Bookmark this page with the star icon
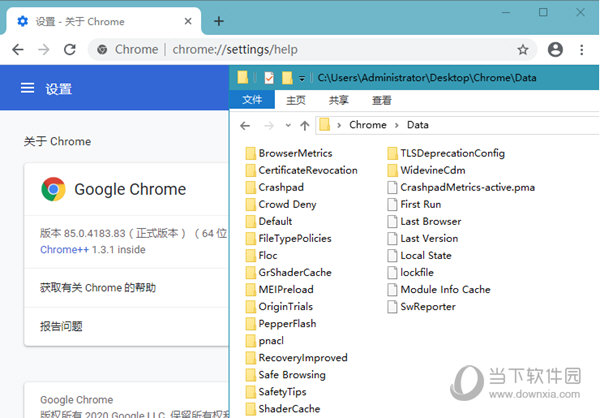The image size is (600, 418). (523, 49)
